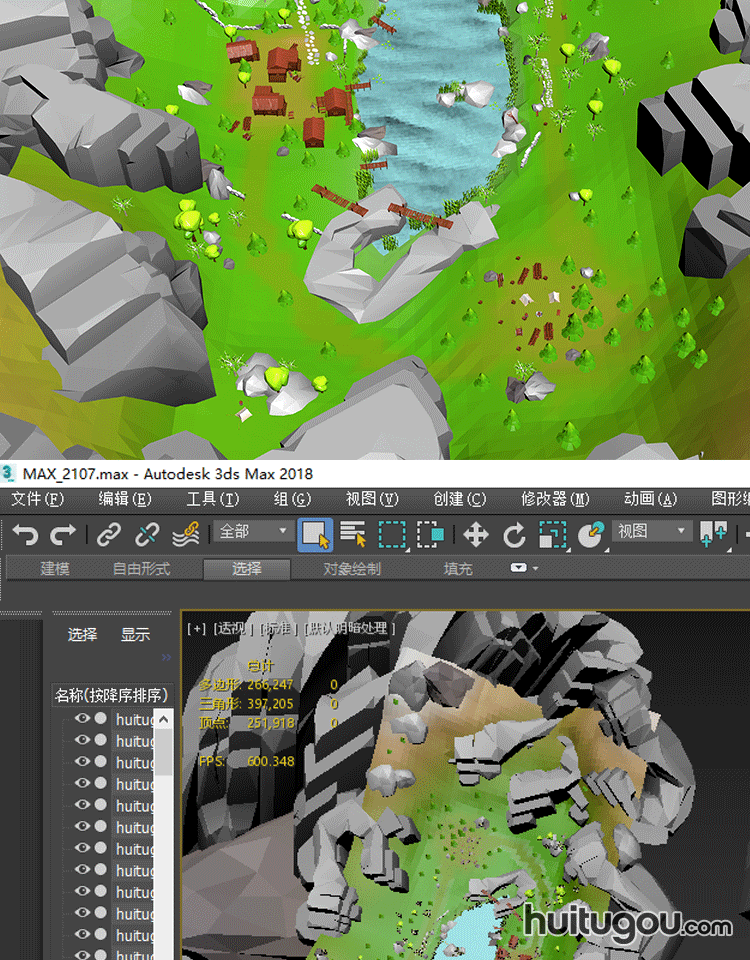Toggle the Window/Crossing selection mode
The image size is (750, 960).
(430, 534)
